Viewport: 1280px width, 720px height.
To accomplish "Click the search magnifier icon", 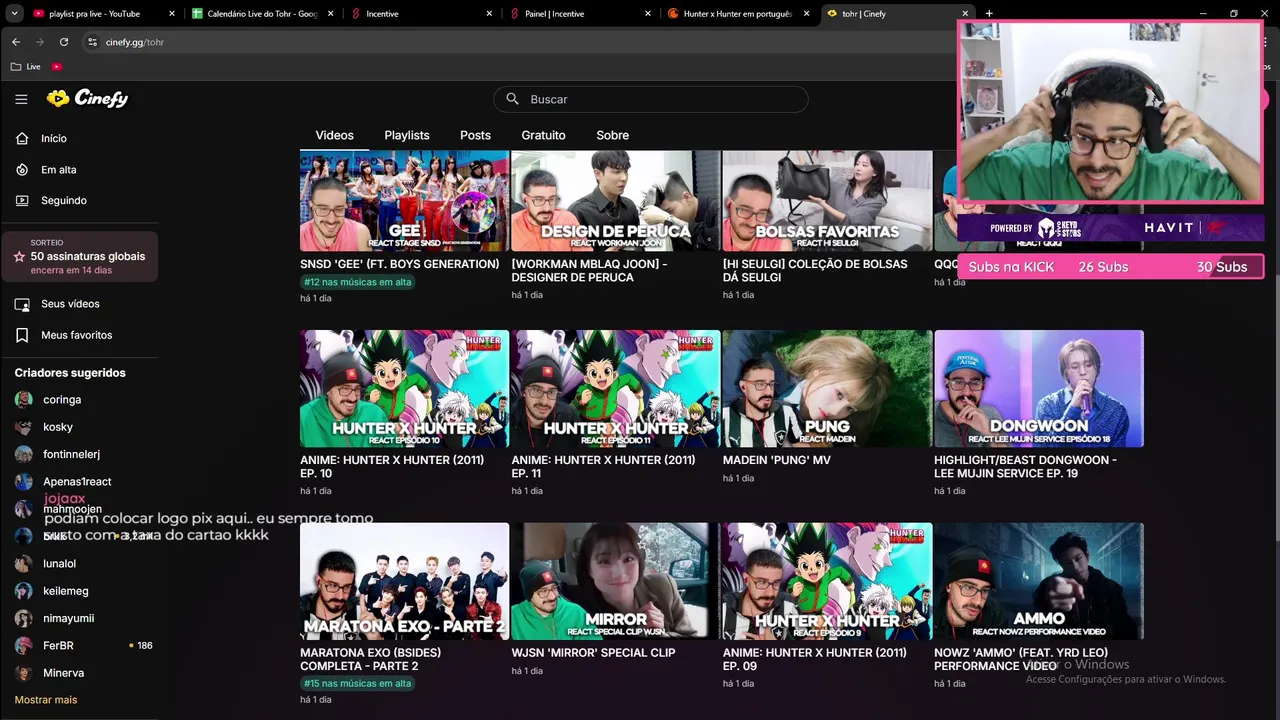I will pos(512,99).
